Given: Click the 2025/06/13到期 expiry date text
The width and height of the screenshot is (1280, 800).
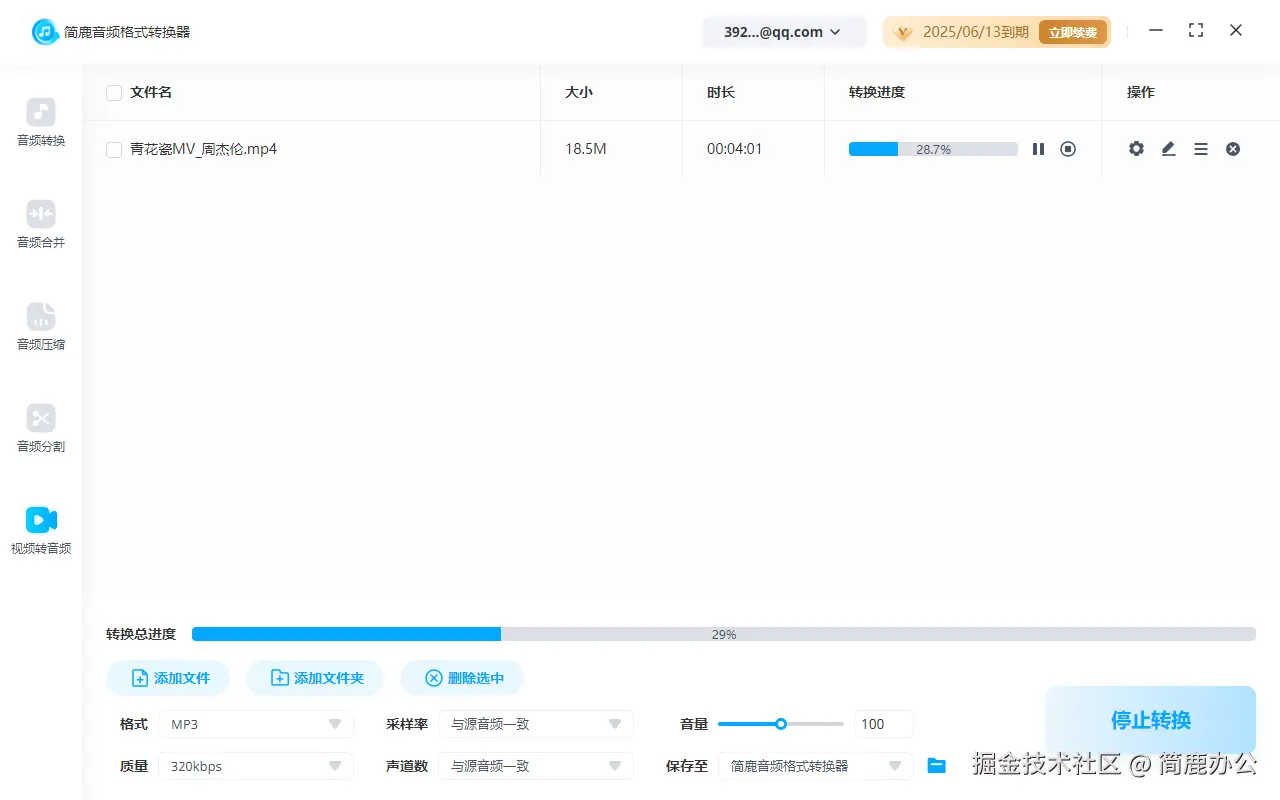Looking at the screenshot, I should click(976, 32).
